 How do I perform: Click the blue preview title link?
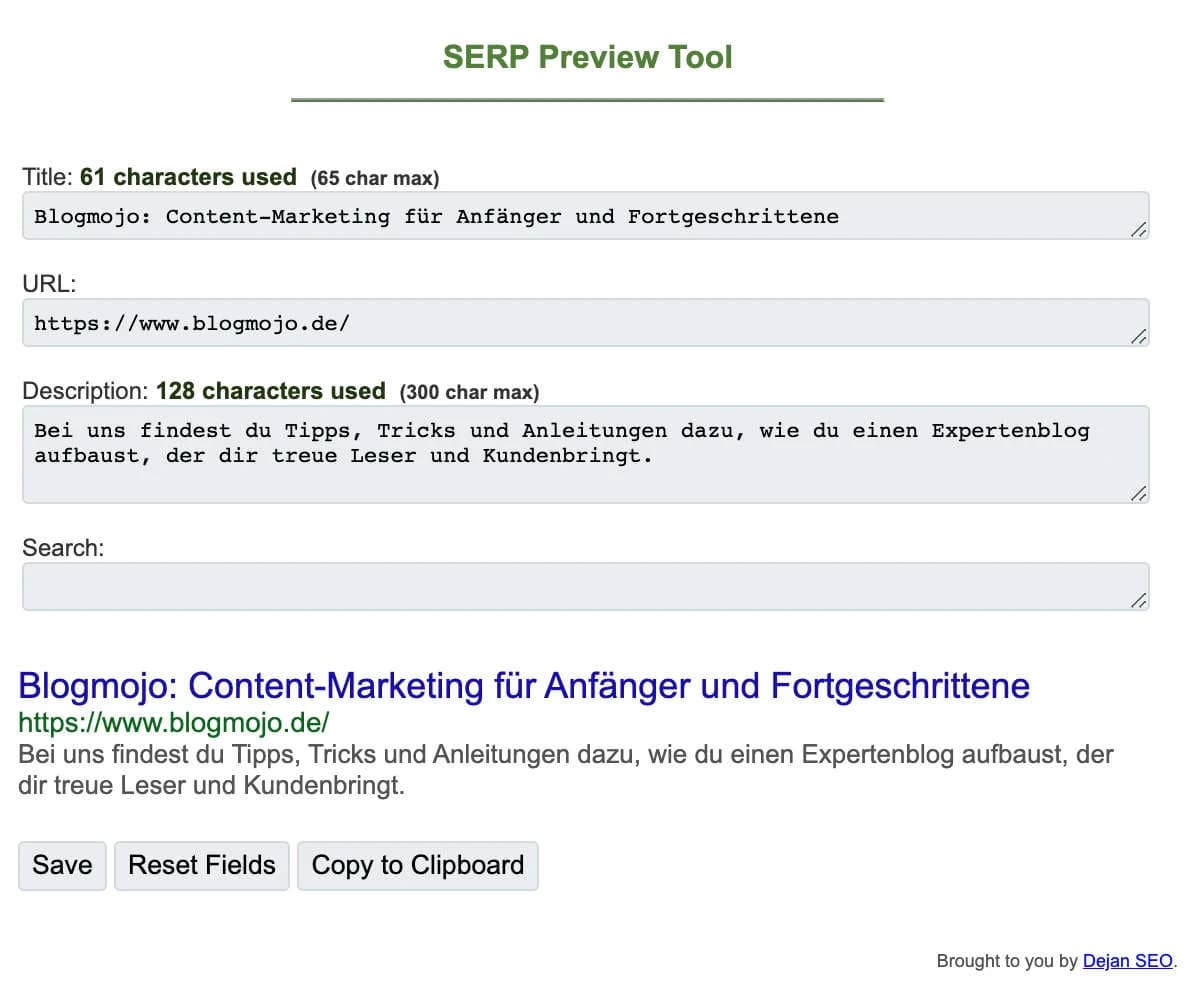click(523, 686)
